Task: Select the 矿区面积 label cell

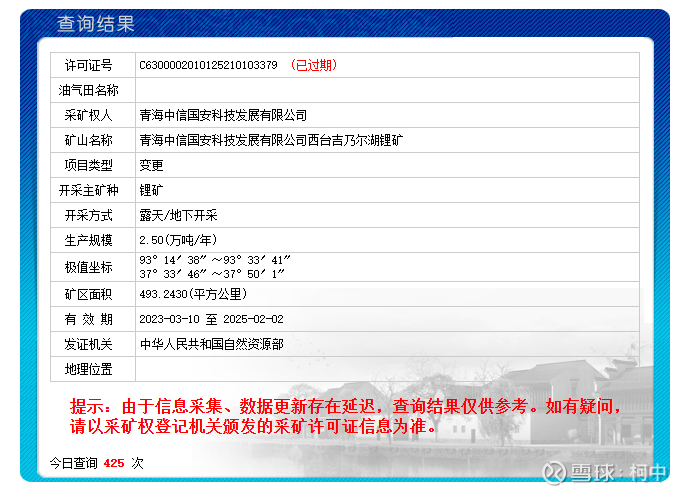Action: click(93, 294)
